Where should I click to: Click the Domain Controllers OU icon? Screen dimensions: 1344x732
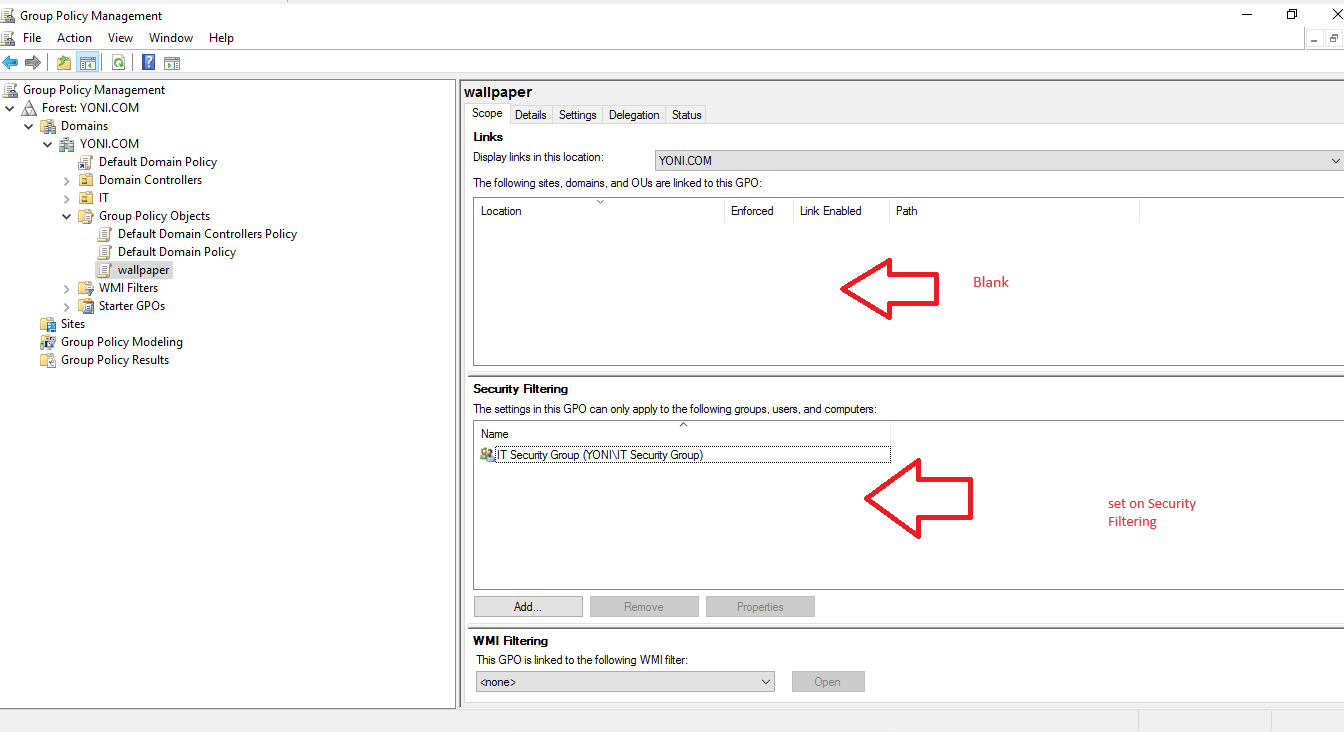tap(86, 180)
